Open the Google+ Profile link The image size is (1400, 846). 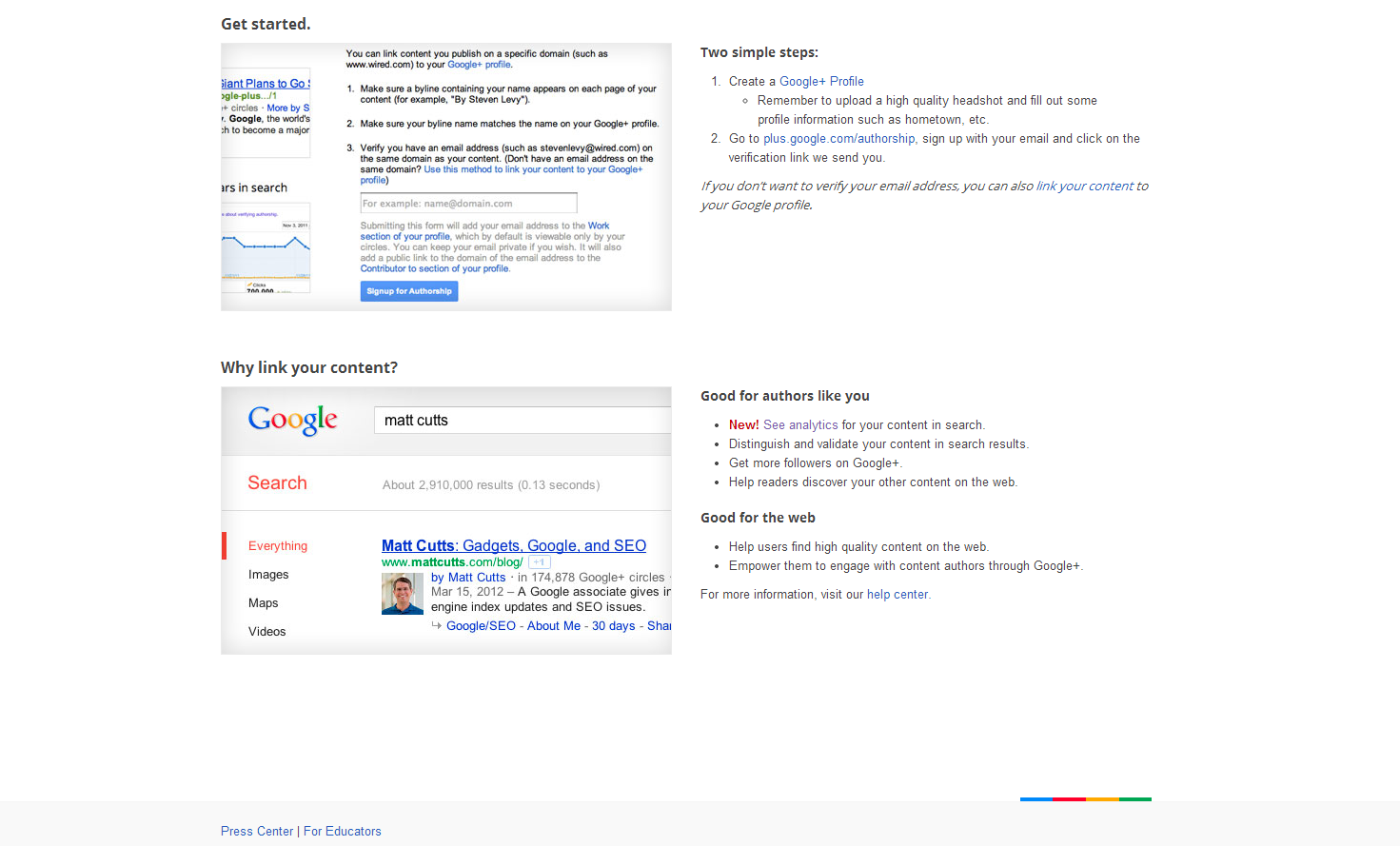[821, 82]
